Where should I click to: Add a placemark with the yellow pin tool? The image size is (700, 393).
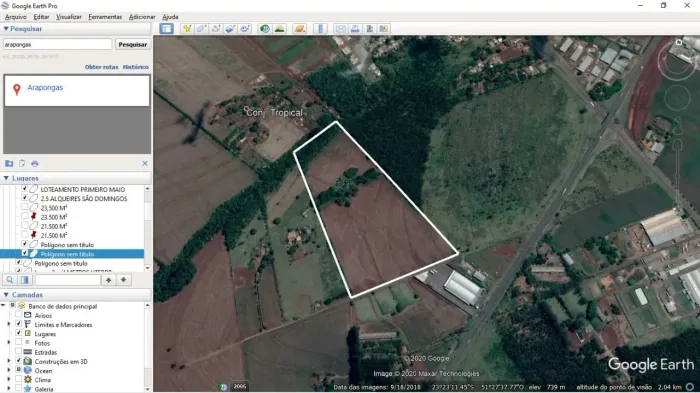tap(187, 29)
